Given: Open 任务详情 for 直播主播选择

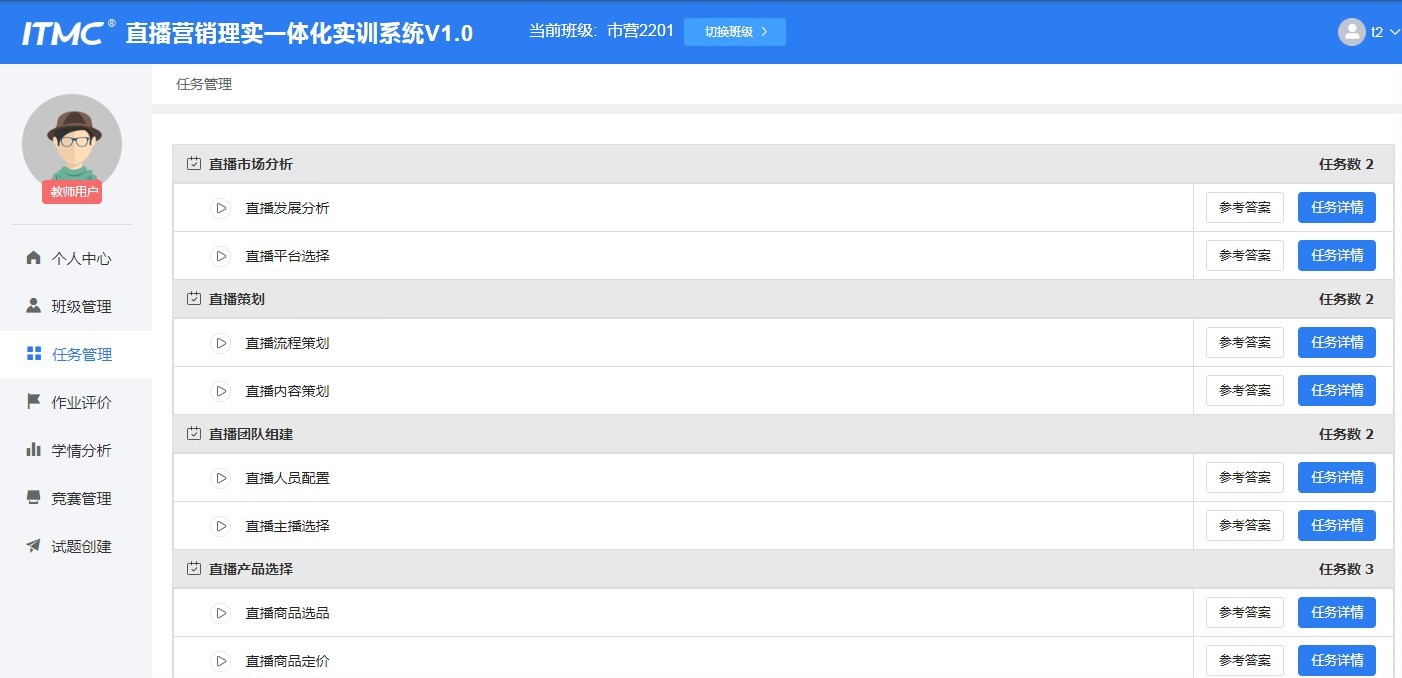Looking at the screenshot, I should [x=1336, y=525].
